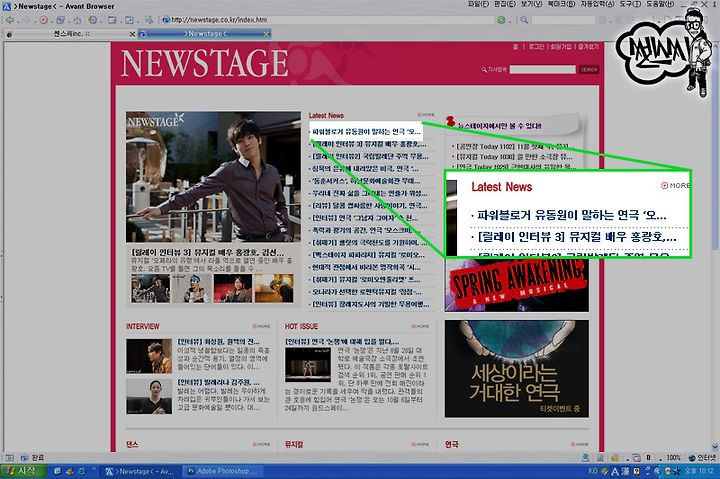This screenshot has width=720, height=479.
Task: Click the vertical page scrollbar on right edge
Action: pos(715,246)
